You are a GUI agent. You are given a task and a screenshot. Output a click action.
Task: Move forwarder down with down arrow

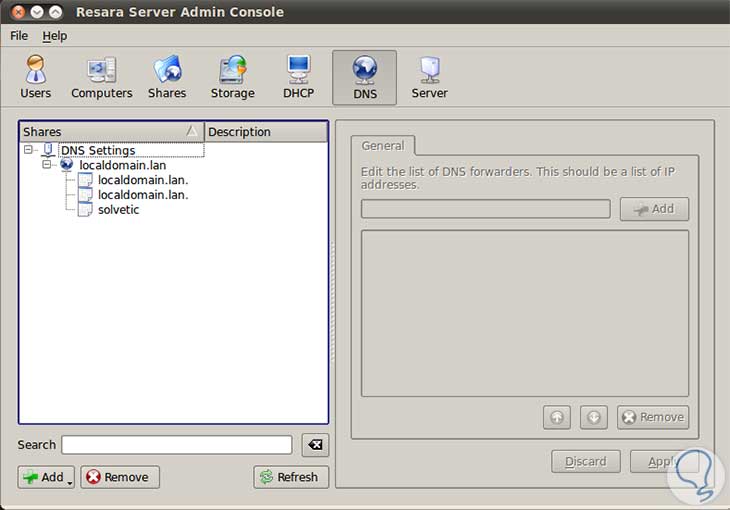click(594, 417)
